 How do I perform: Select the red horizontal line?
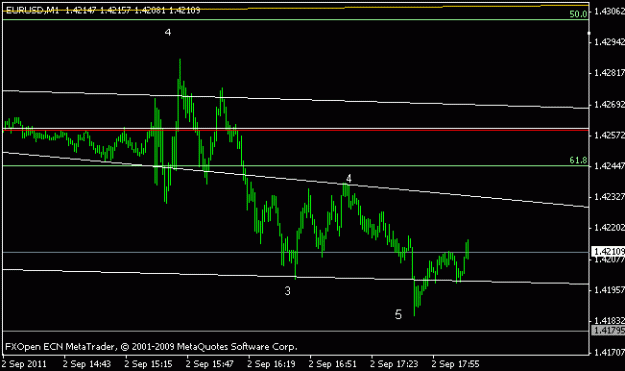point(296,130)
